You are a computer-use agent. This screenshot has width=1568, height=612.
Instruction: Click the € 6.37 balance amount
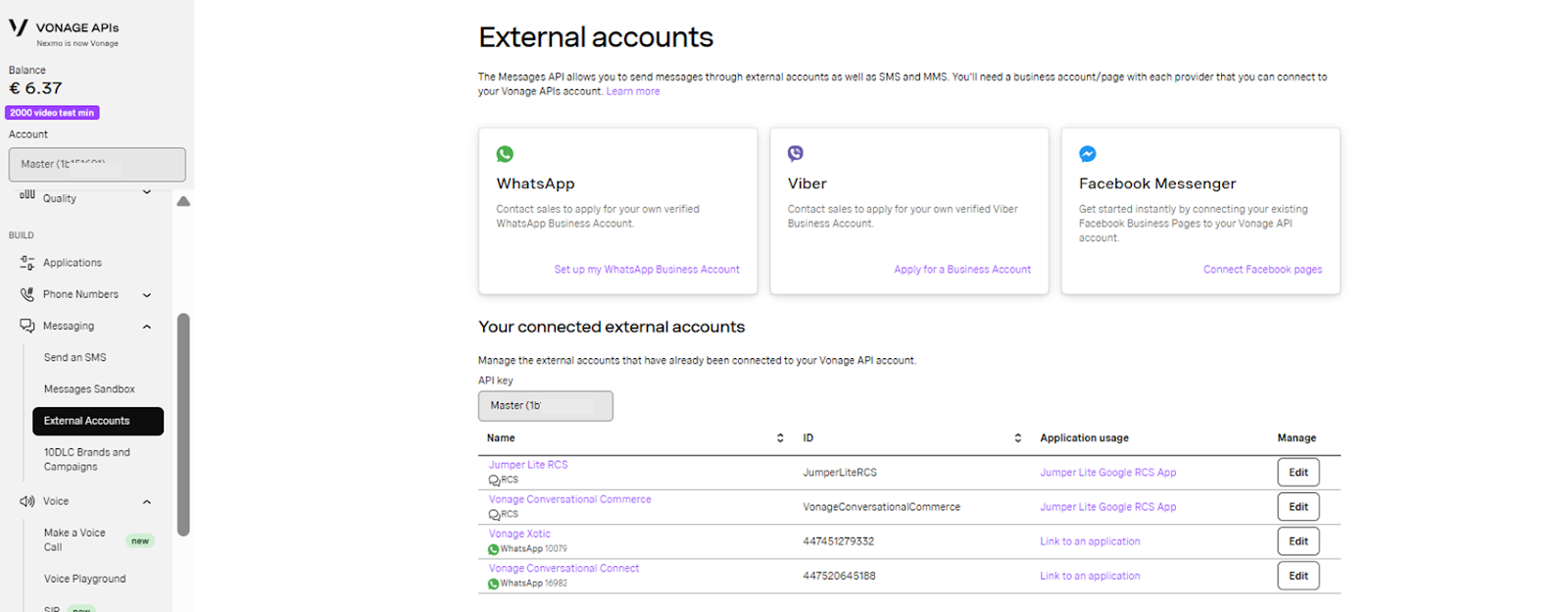click(36, 88)
